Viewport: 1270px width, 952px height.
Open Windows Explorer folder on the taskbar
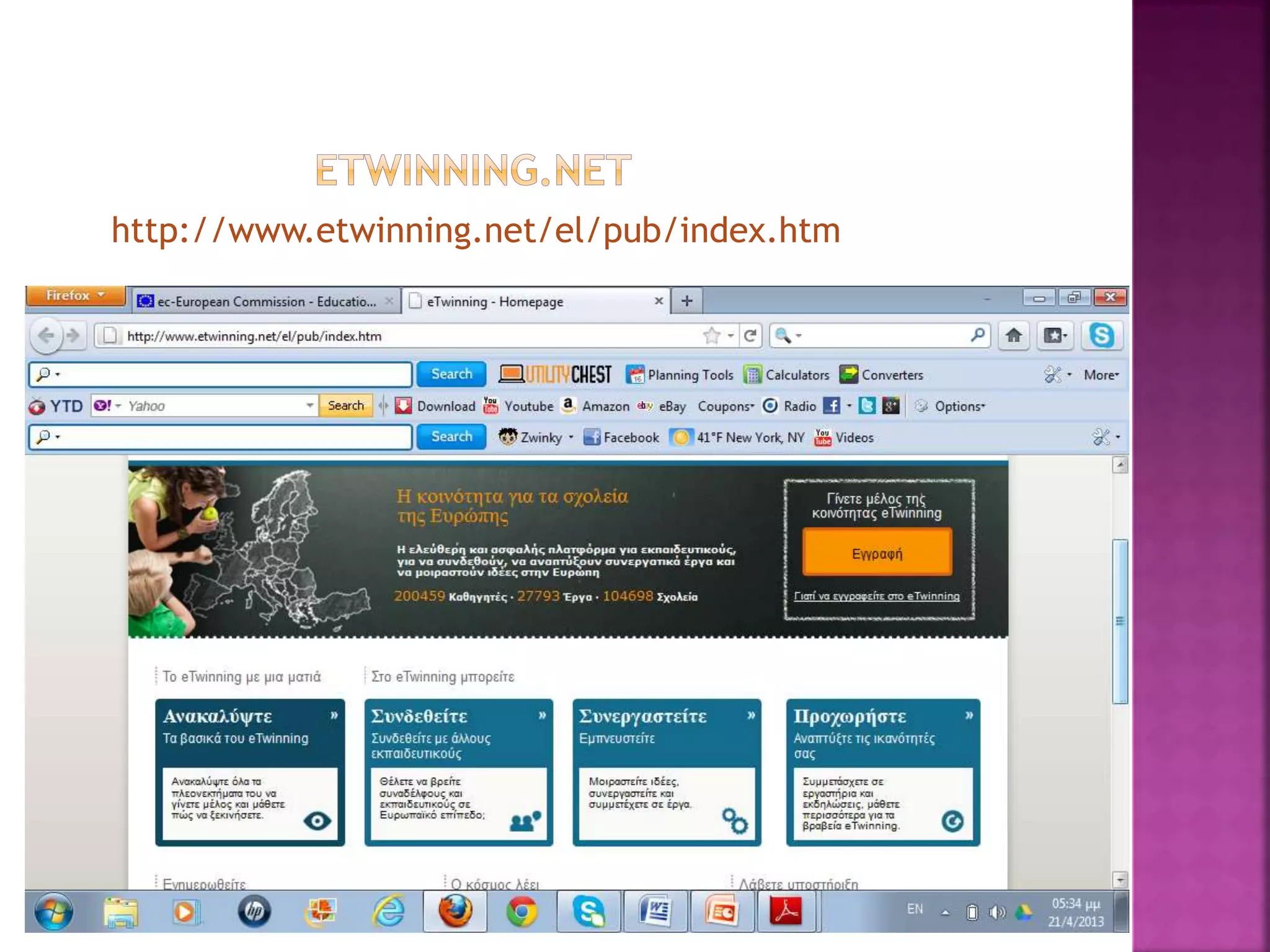coord(120,912)
